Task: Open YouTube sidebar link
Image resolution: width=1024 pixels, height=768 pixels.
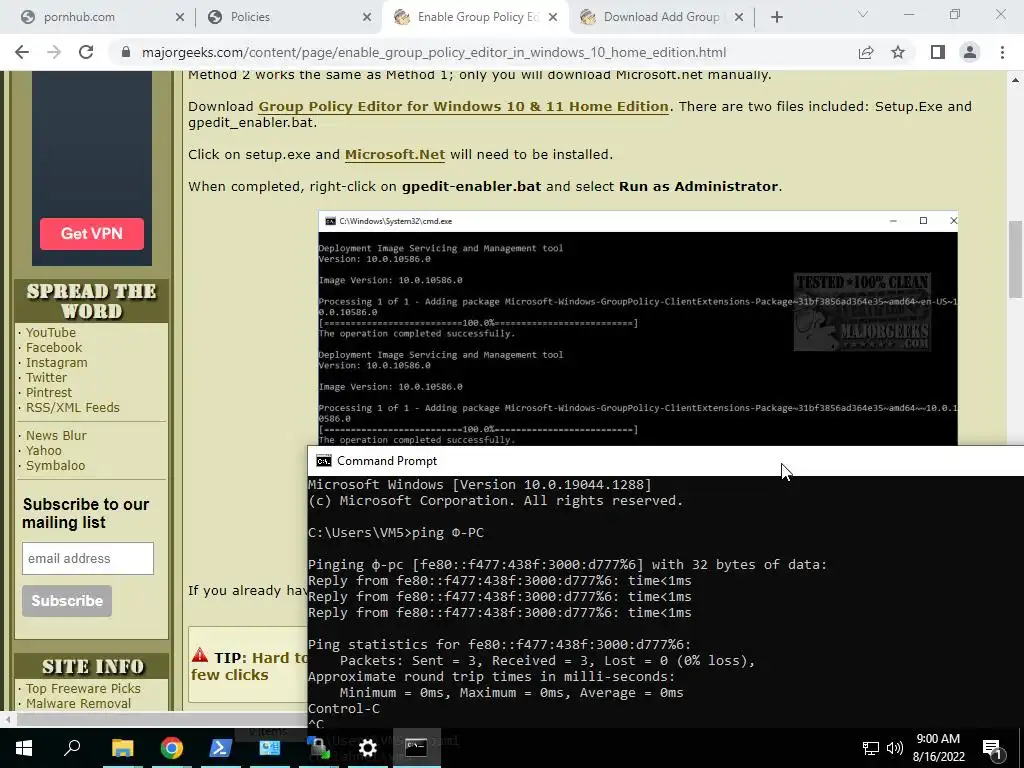Action: tap(50, 332)
